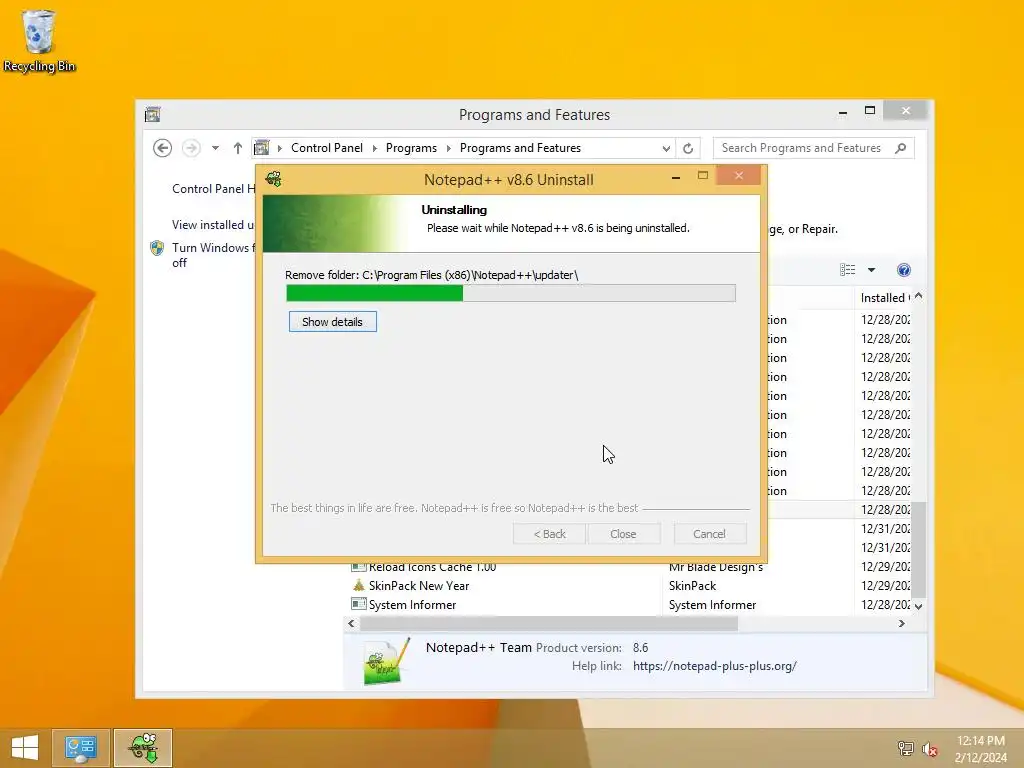
Task: Open the muted volume tray icon
Action: [x=929, y=749]
